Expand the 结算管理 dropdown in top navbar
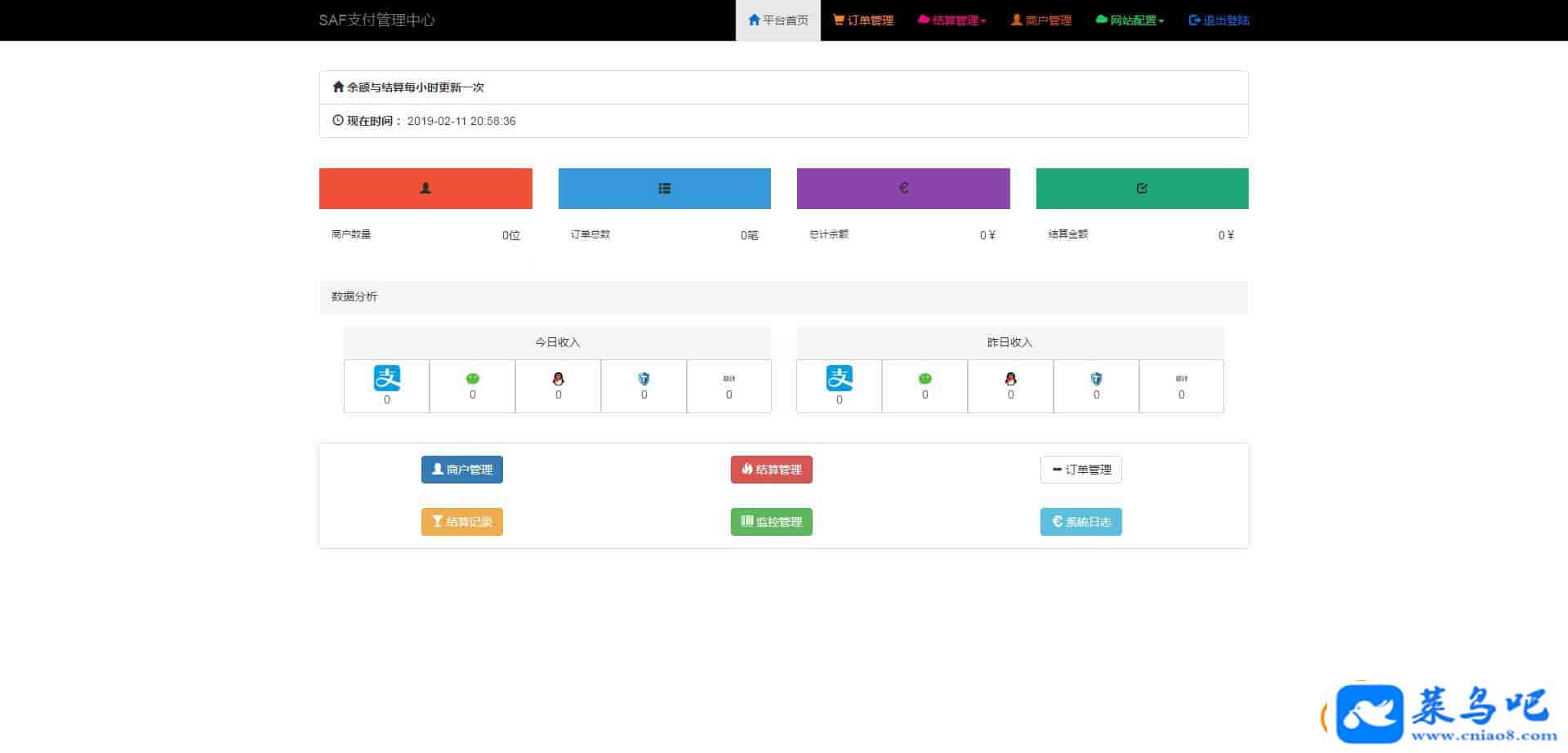1568x753 pixels. point(952,20)
